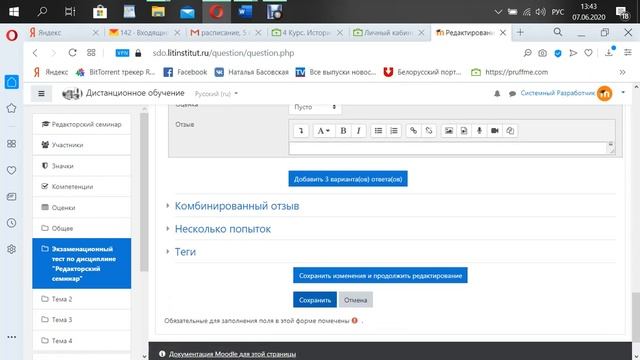The width and height of the screenshot is (640, 360).
Task: Open Оценки in the sidebar
Action: pyautogui.click(x=82, y=207)
